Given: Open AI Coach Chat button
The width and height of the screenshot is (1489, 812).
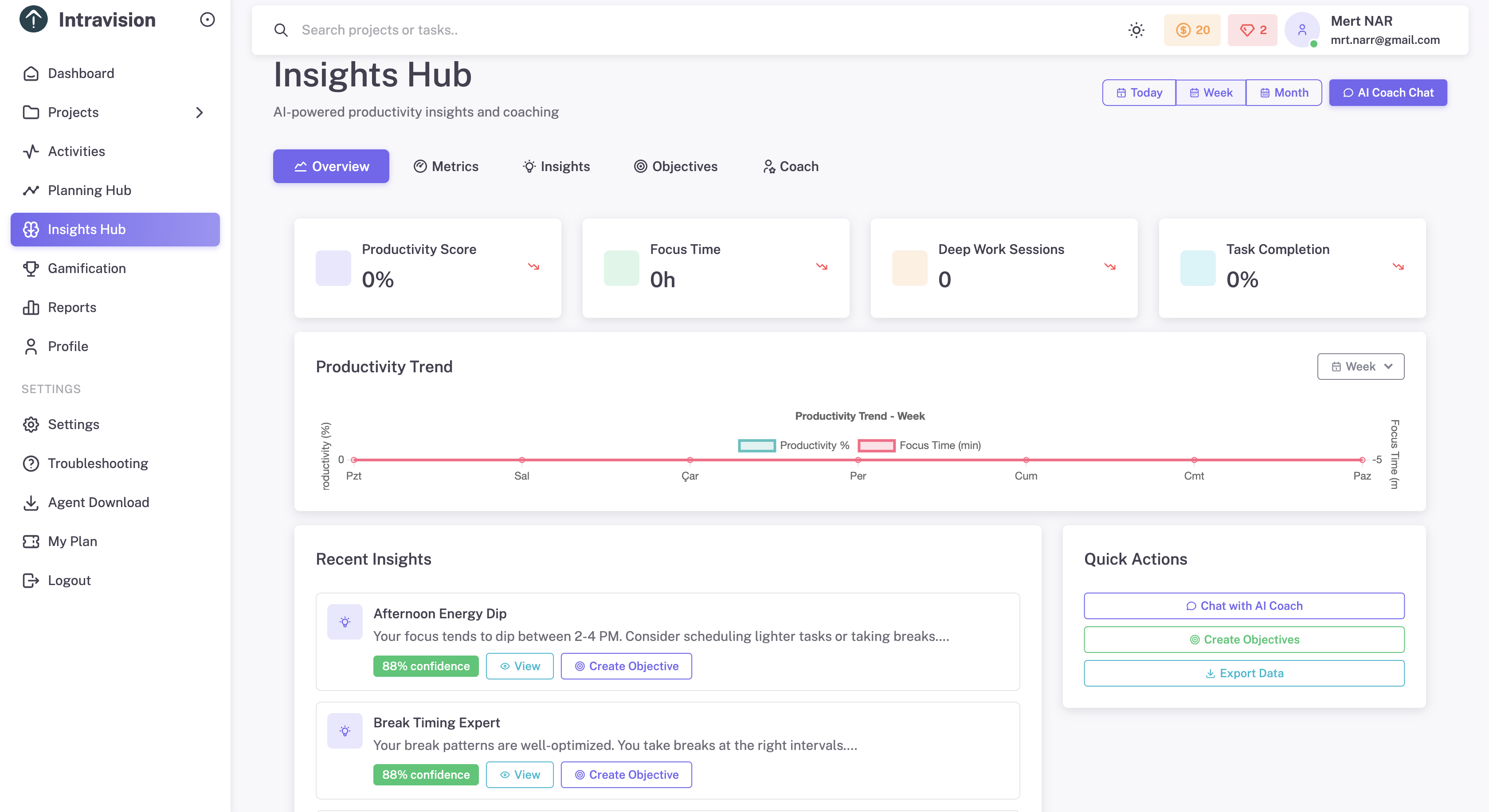Looking at the screenshot, I should click(x=1387, y=93).
